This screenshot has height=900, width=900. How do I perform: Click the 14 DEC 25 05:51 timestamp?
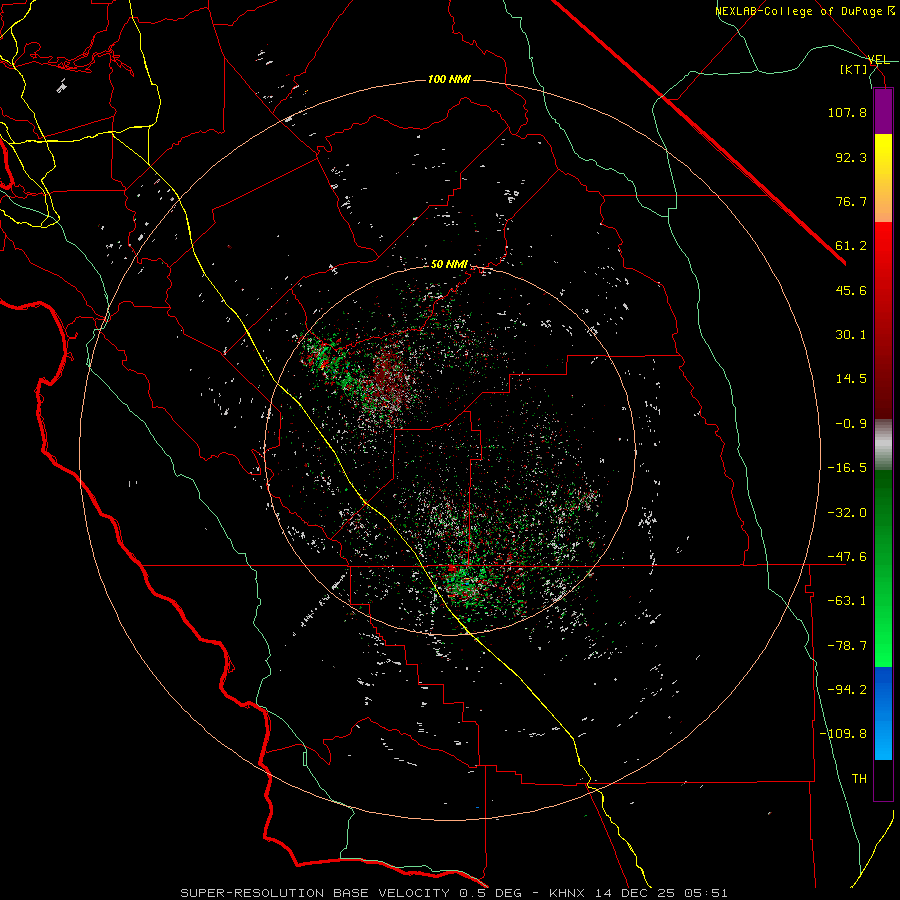[662, 893]
